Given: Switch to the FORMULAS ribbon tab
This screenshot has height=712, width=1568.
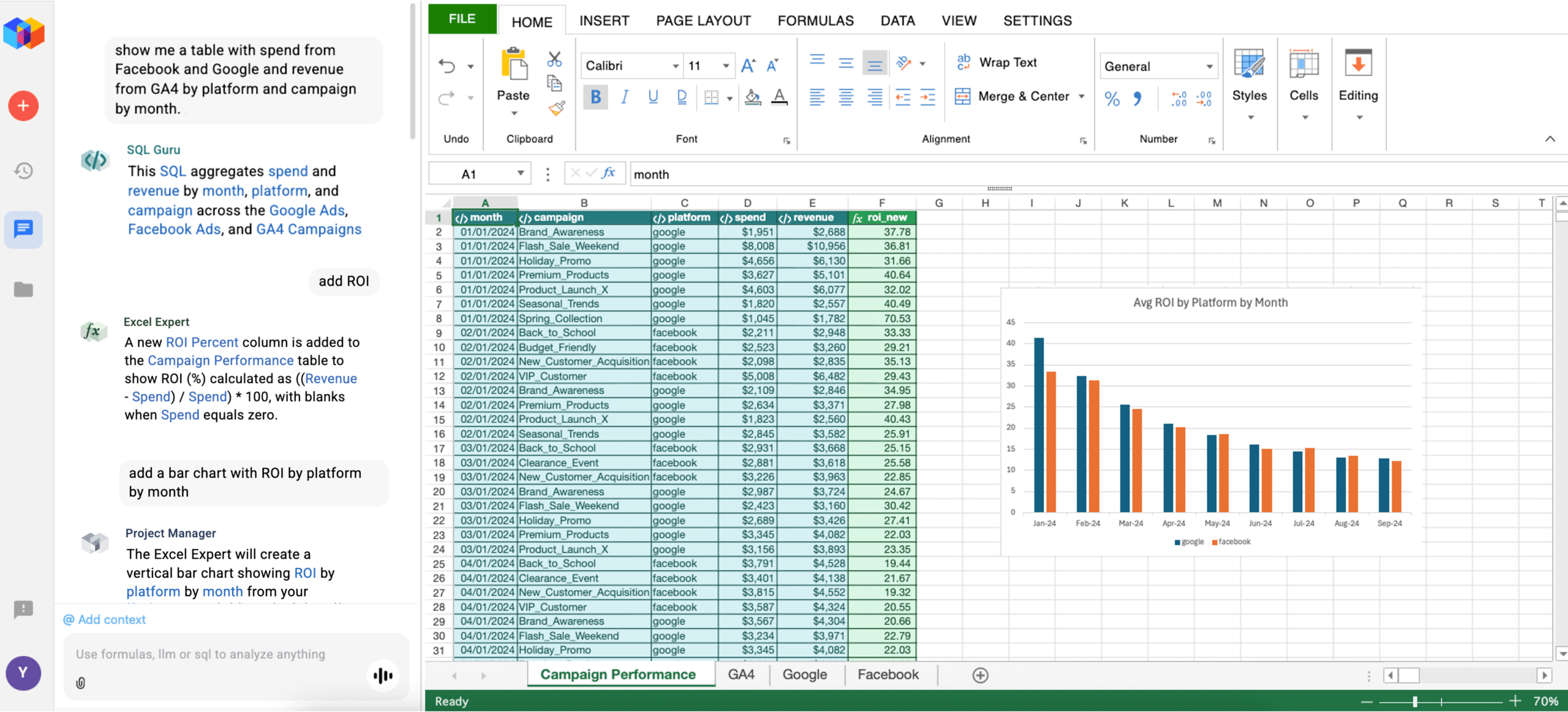Looking at the screenshot, I should pyautogui.click(x=815, y=21).
